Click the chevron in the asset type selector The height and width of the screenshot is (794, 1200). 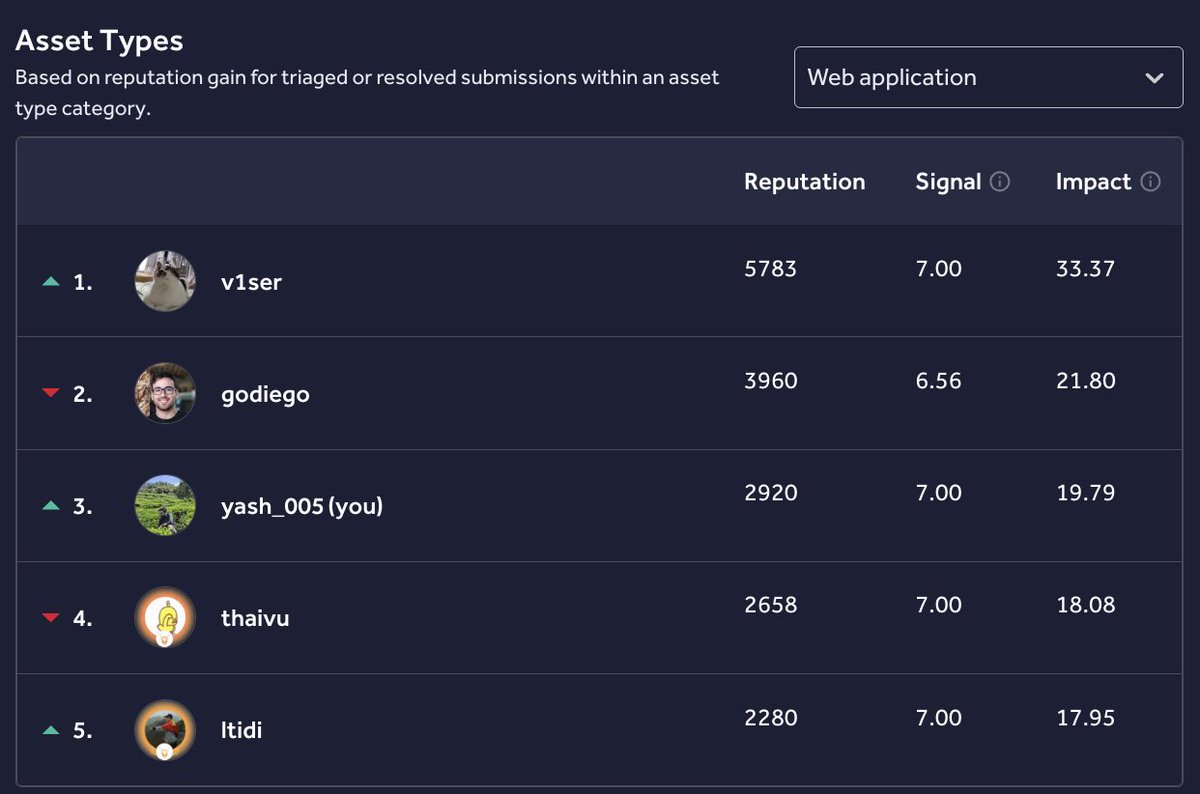click(x=1154, y=78)
